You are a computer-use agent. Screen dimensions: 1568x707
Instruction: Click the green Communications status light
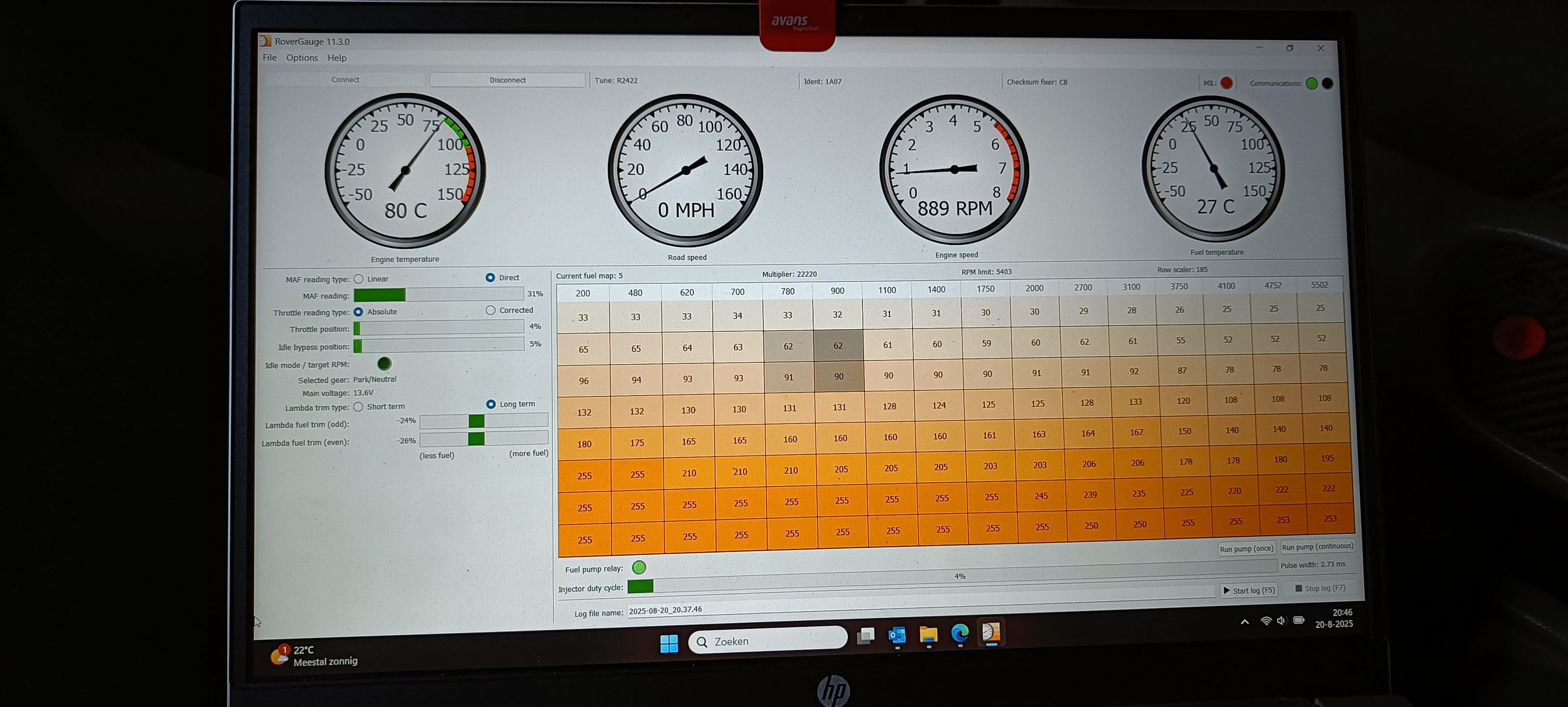pos(1312,84)
